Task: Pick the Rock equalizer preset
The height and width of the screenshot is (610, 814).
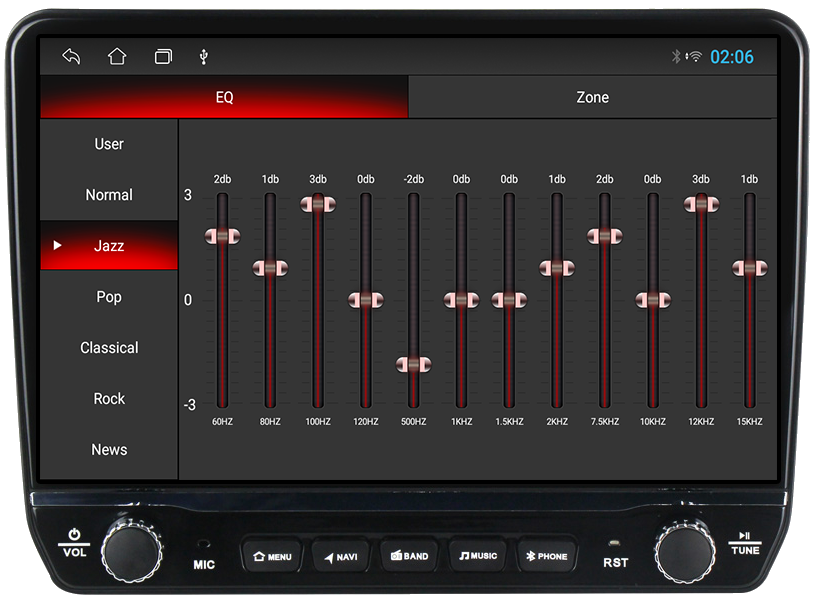Action: 109,399
